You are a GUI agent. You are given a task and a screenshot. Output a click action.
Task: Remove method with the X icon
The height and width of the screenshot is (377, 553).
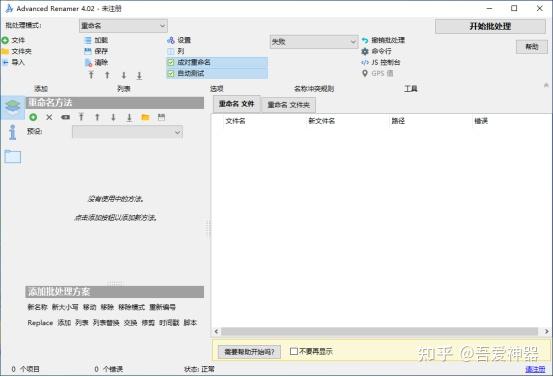point(49,117)
